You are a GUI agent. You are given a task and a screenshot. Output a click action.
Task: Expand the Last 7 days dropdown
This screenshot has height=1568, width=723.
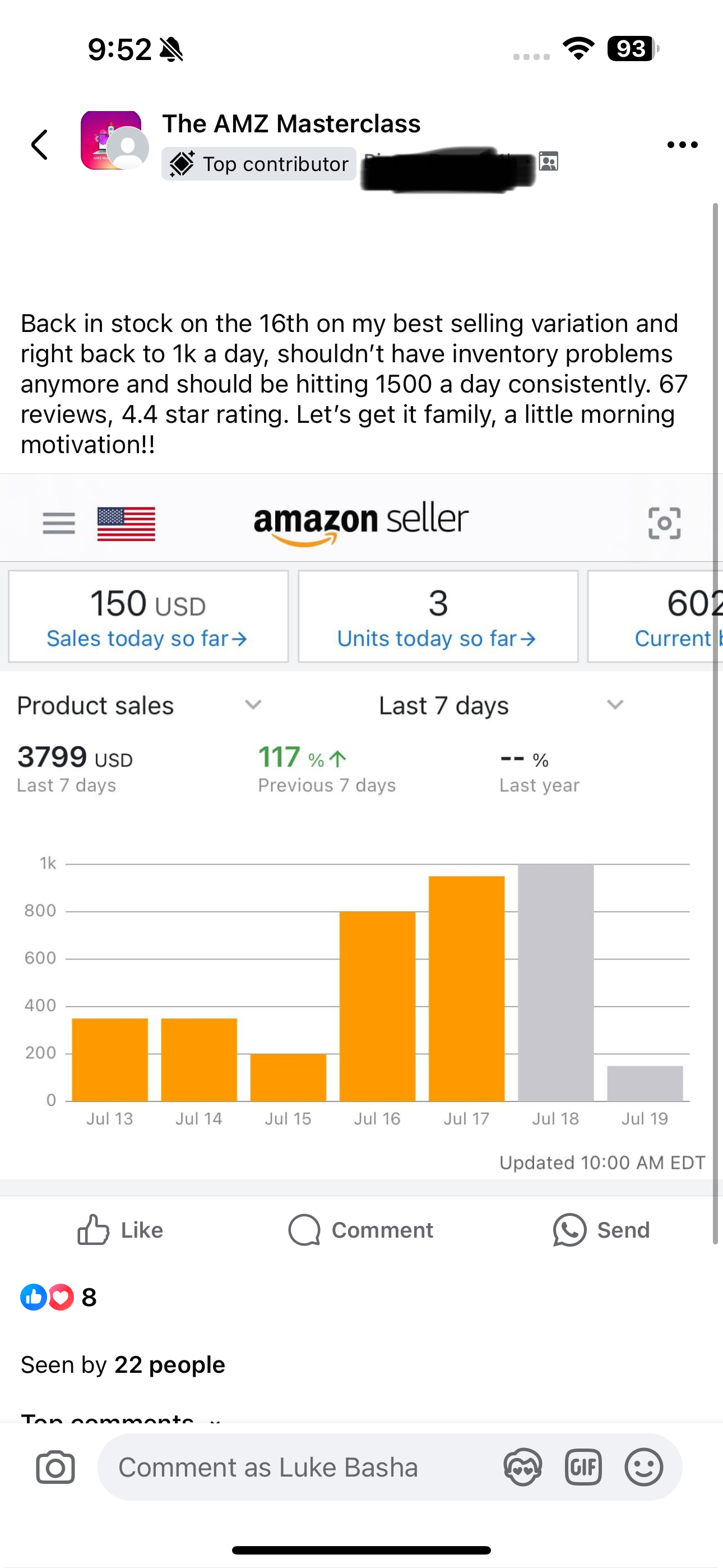pyautogui.click(x=615, y=705)
